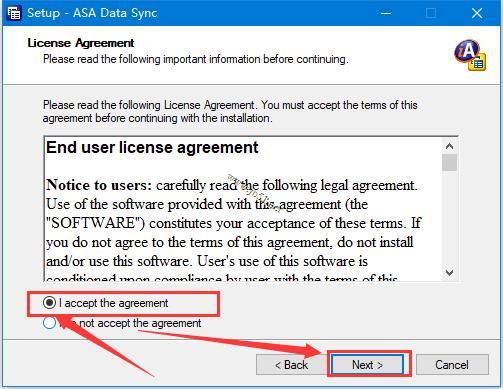Click the setup icon in the title bar
503x389 pixels.
(14, 13)
